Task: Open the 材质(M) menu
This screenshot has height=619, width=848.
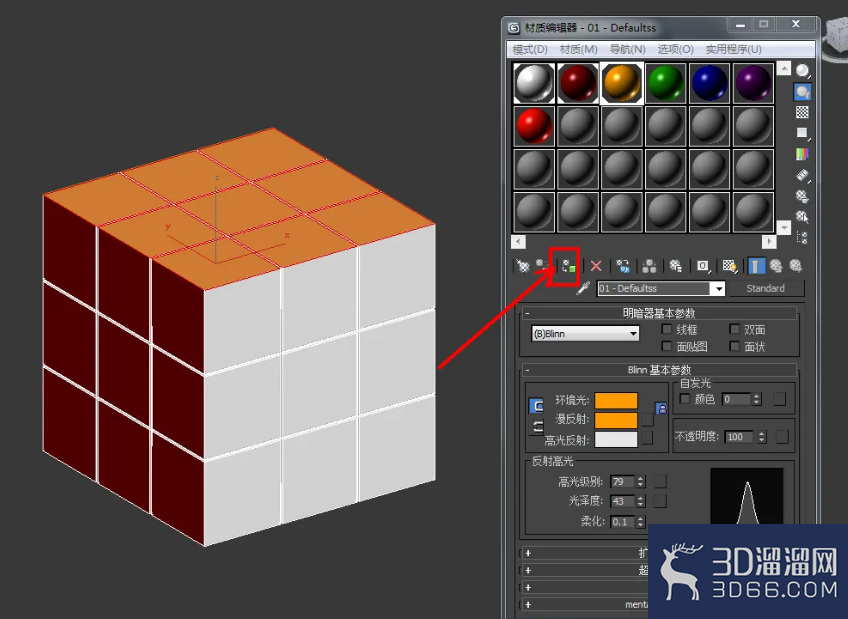Action: (x=578, y=49)
